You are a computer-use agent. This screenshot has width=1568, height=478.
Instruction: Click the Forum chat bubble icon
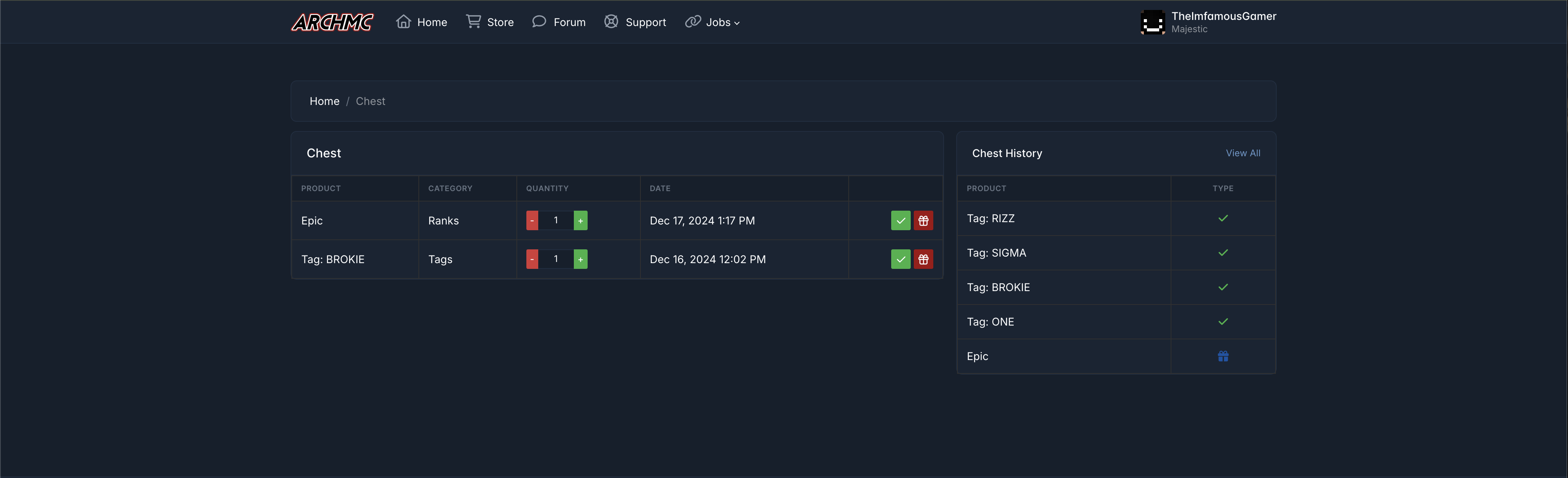539,22
